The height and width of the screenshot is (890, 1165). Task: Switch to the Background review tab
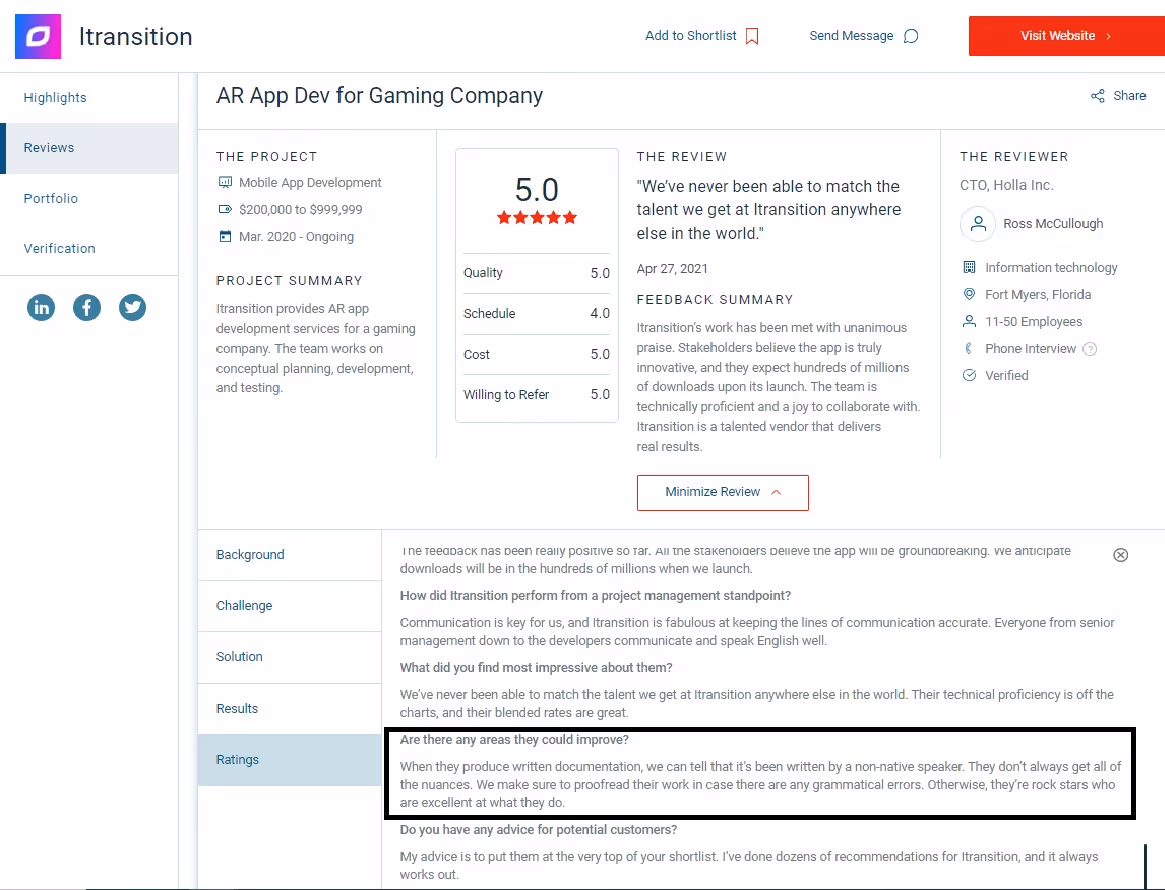[289, 555]
